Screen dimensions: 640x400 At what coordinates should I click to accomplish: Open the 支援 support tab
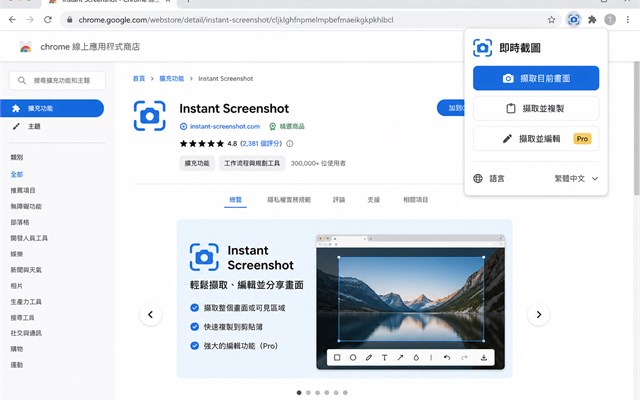pos(373,200)
